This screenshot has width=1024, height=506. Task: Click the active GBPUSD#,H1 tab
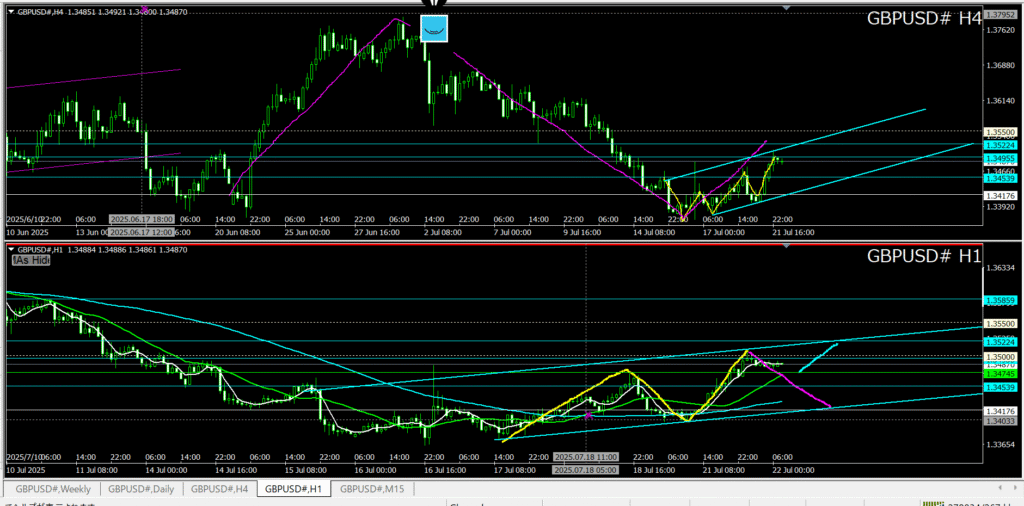point(293,489)
